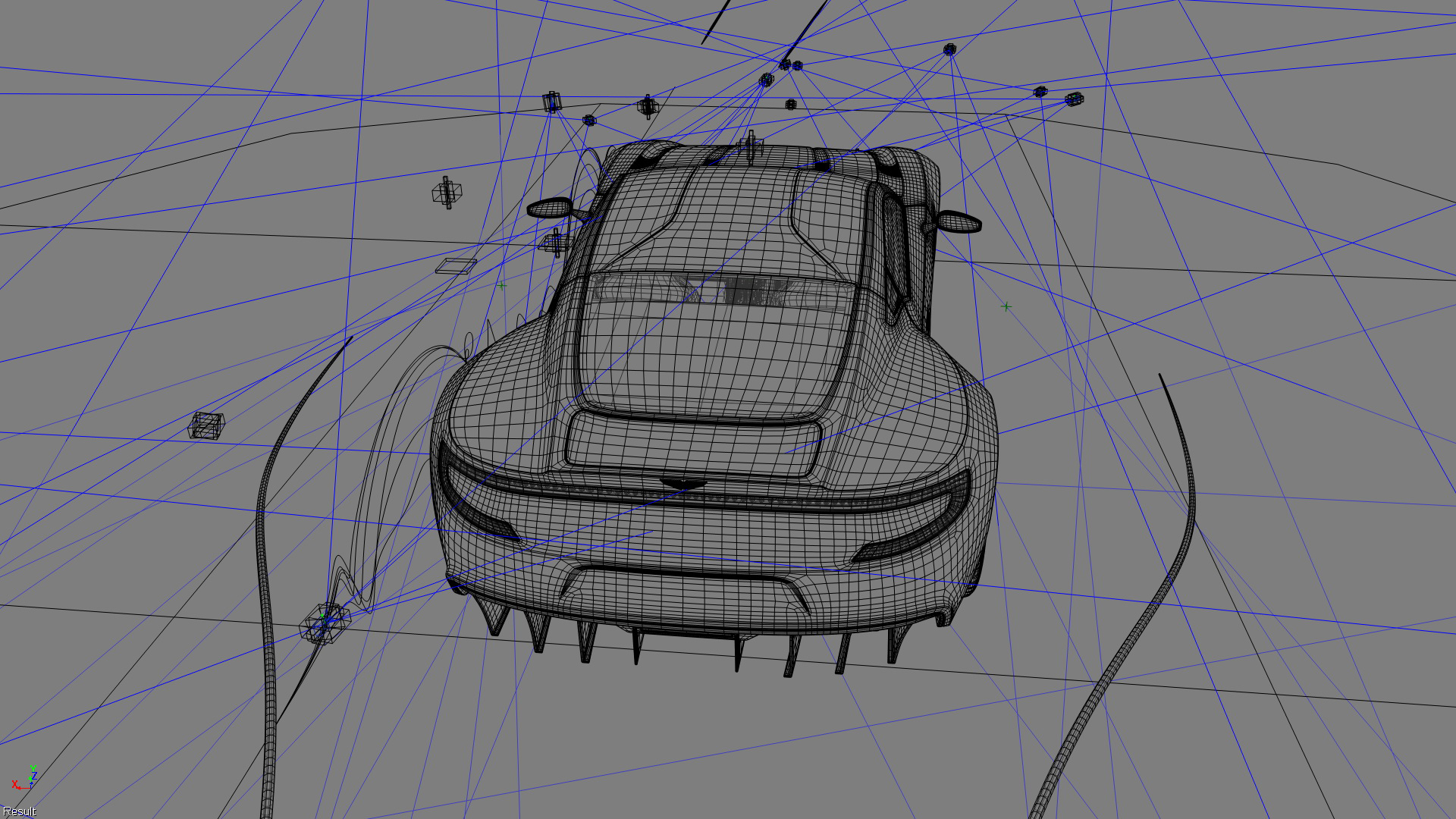Select the rightmost small spotlight object

point(1074,99)
